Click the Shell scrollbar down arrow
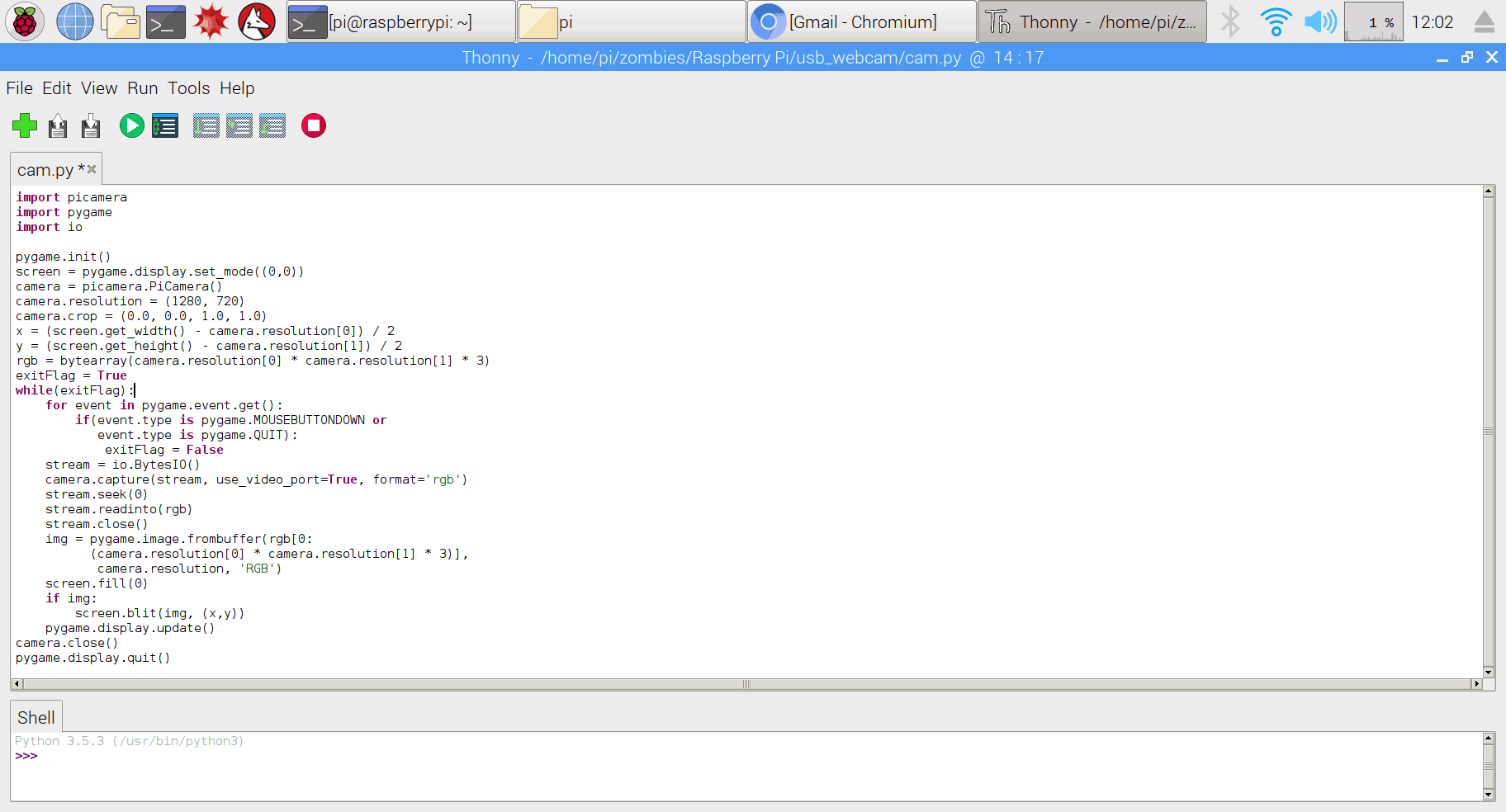This screenshot has height=812, width=1506. point(1489,795)
